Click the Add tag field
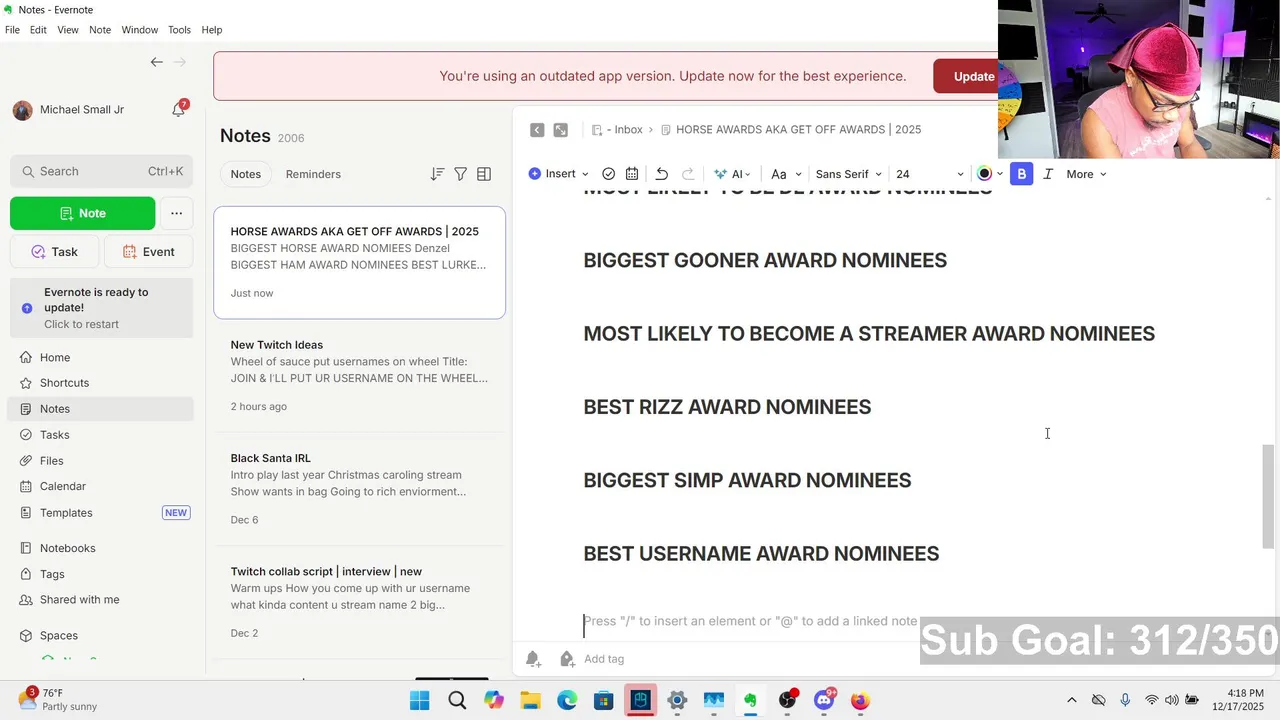Viewport: 1280px width, 720px height. pos(604,659)
